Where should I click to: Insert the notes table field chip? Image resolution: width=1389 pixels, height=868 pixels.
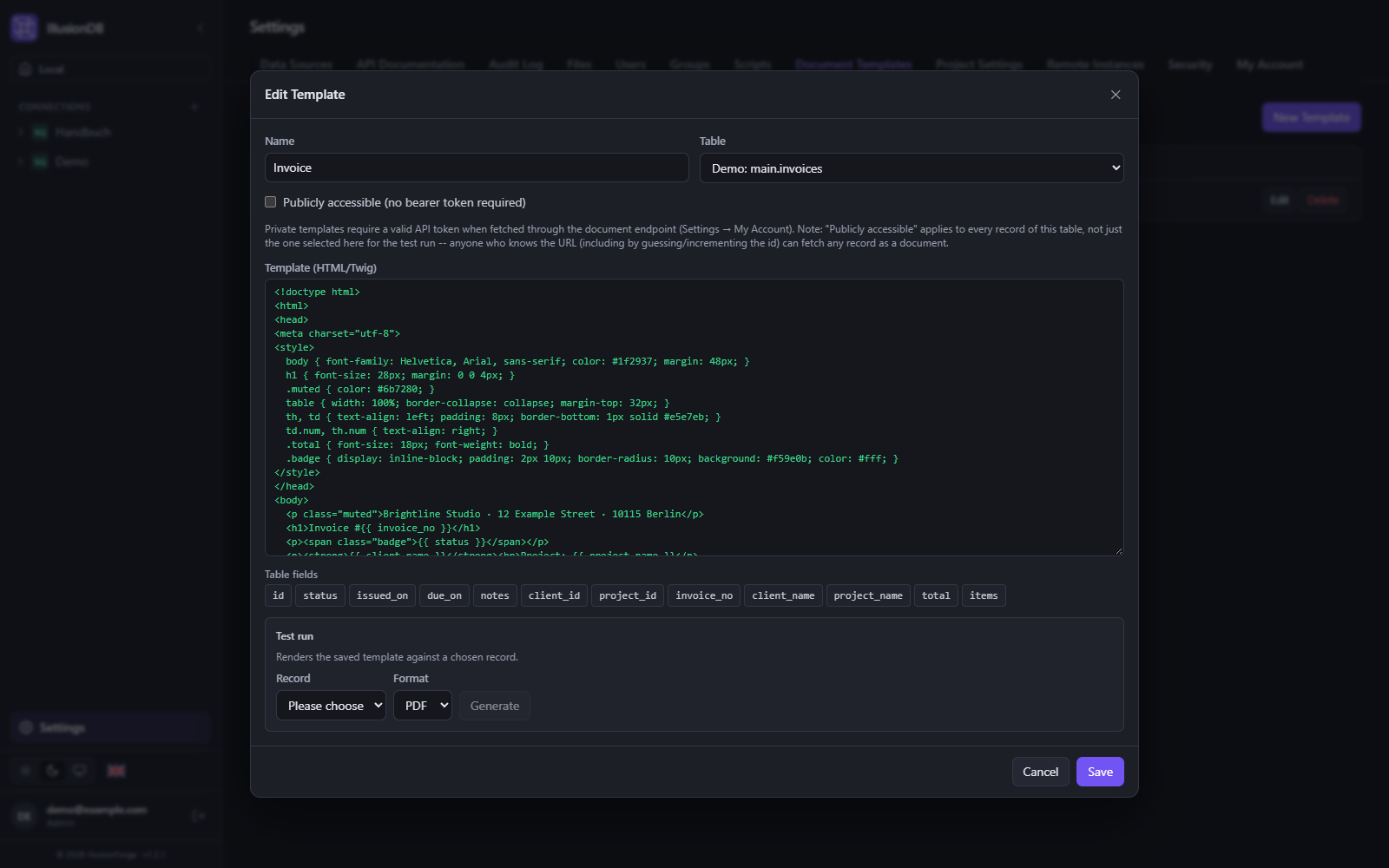pos(495,595)
